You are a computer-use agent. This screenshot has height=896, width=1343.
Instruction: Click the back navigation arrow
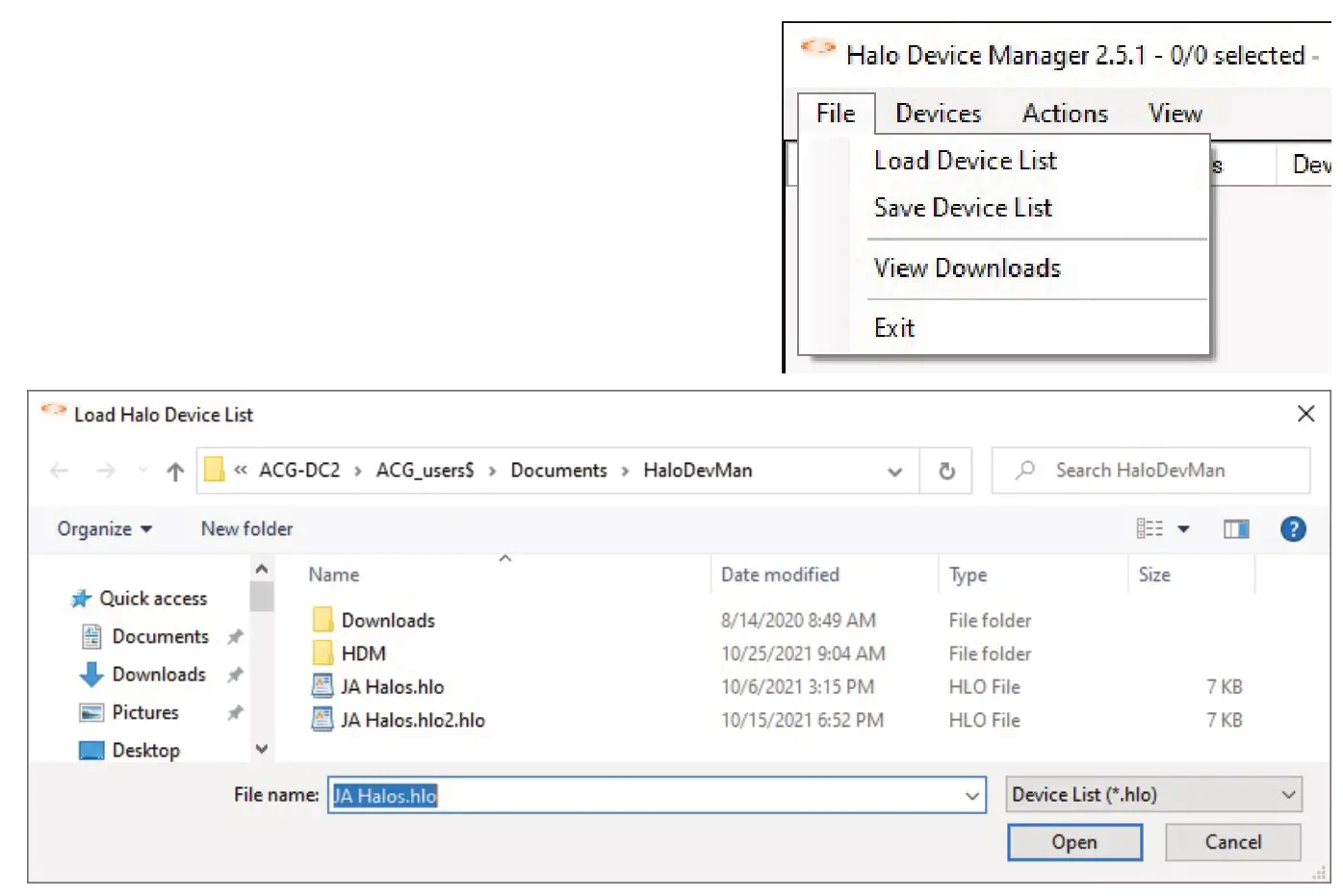(59, 471)
